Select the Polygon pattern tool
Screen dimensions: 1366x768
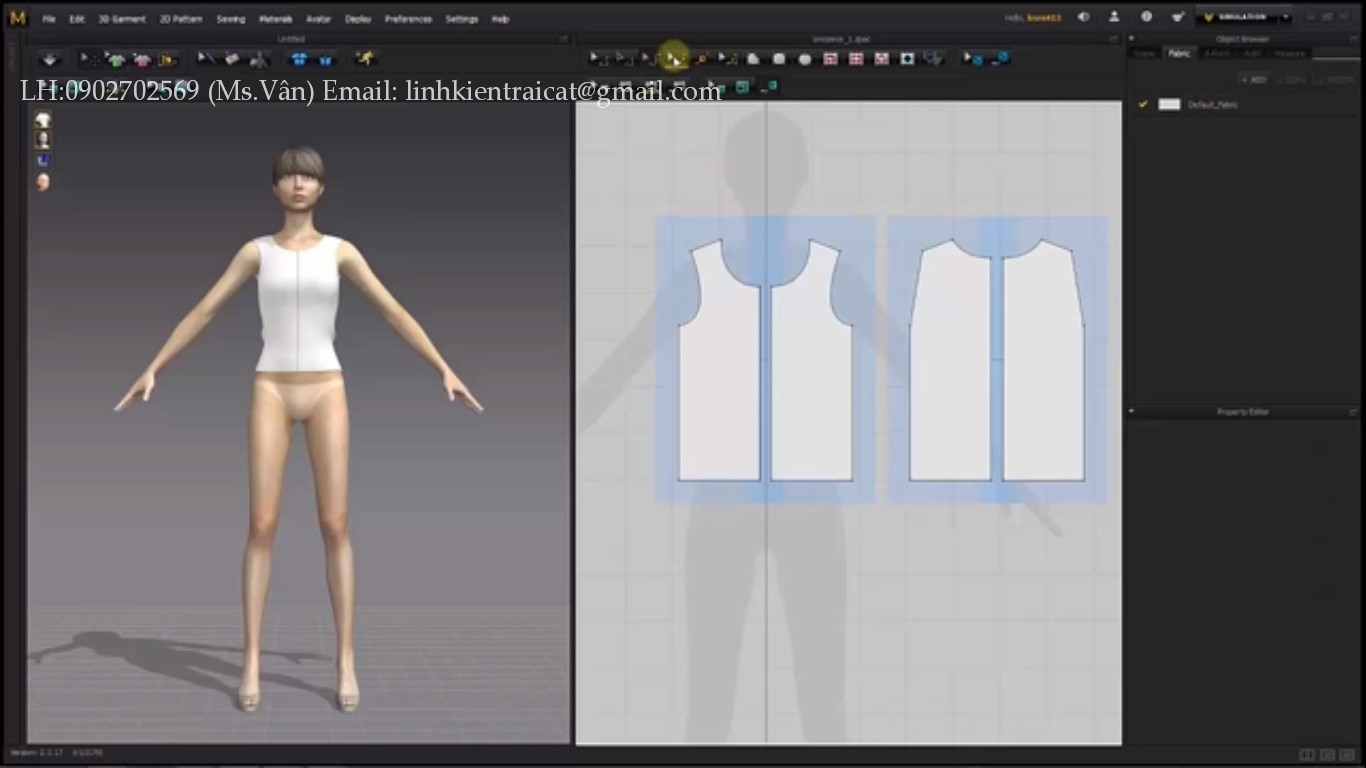point(754,59)
